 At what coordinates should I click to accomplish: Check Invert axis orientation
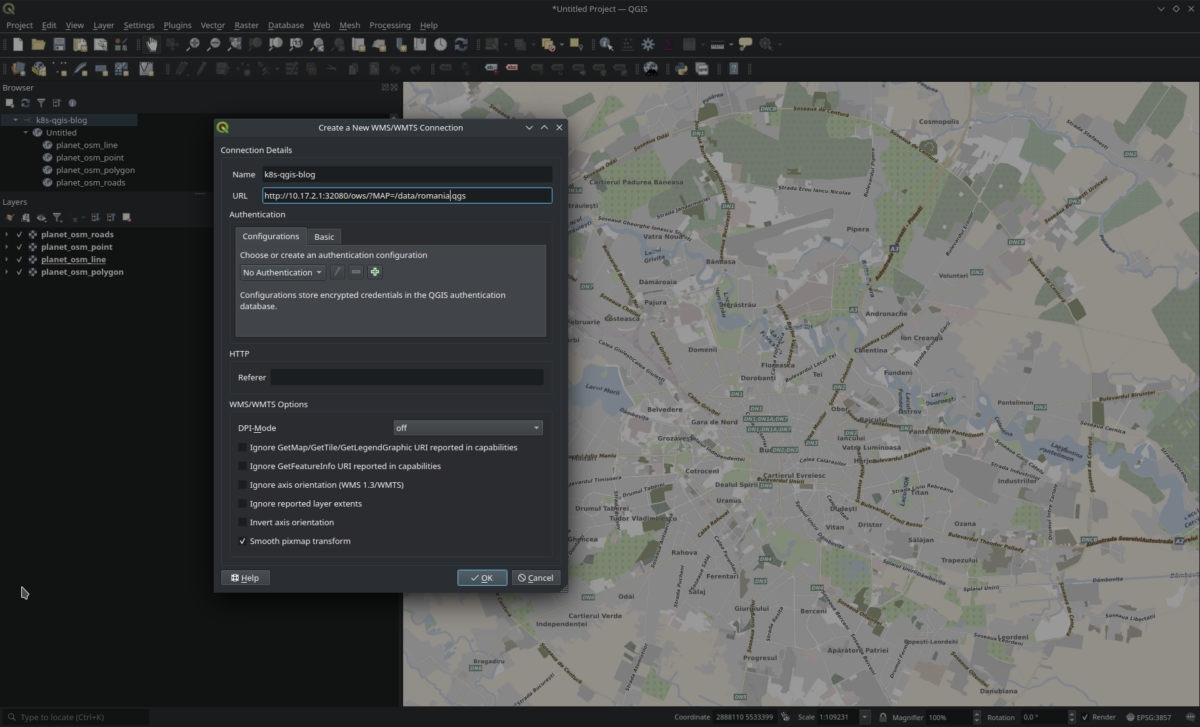241,522
